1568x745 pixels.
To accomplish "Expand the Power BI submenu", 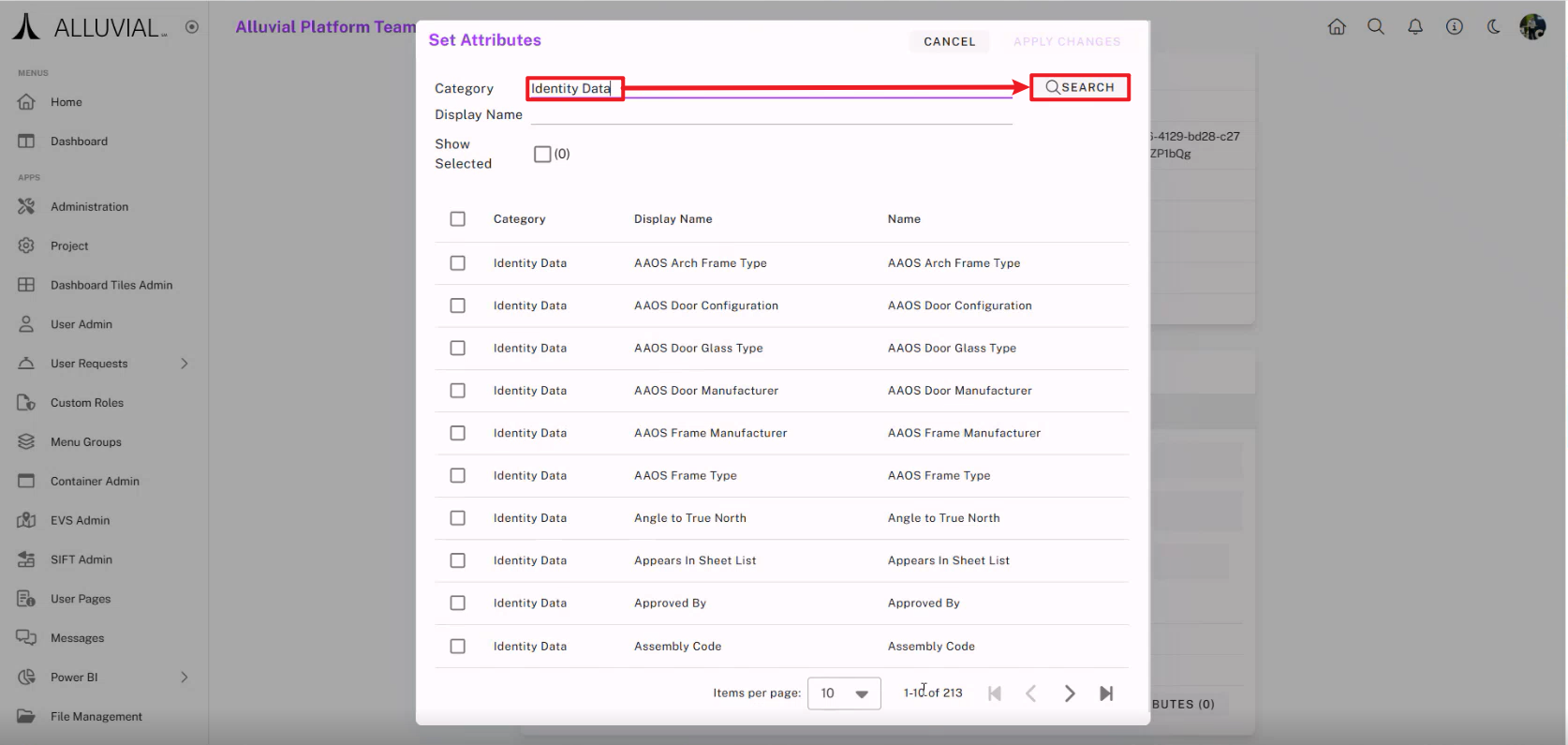I will tap(185, 678).
